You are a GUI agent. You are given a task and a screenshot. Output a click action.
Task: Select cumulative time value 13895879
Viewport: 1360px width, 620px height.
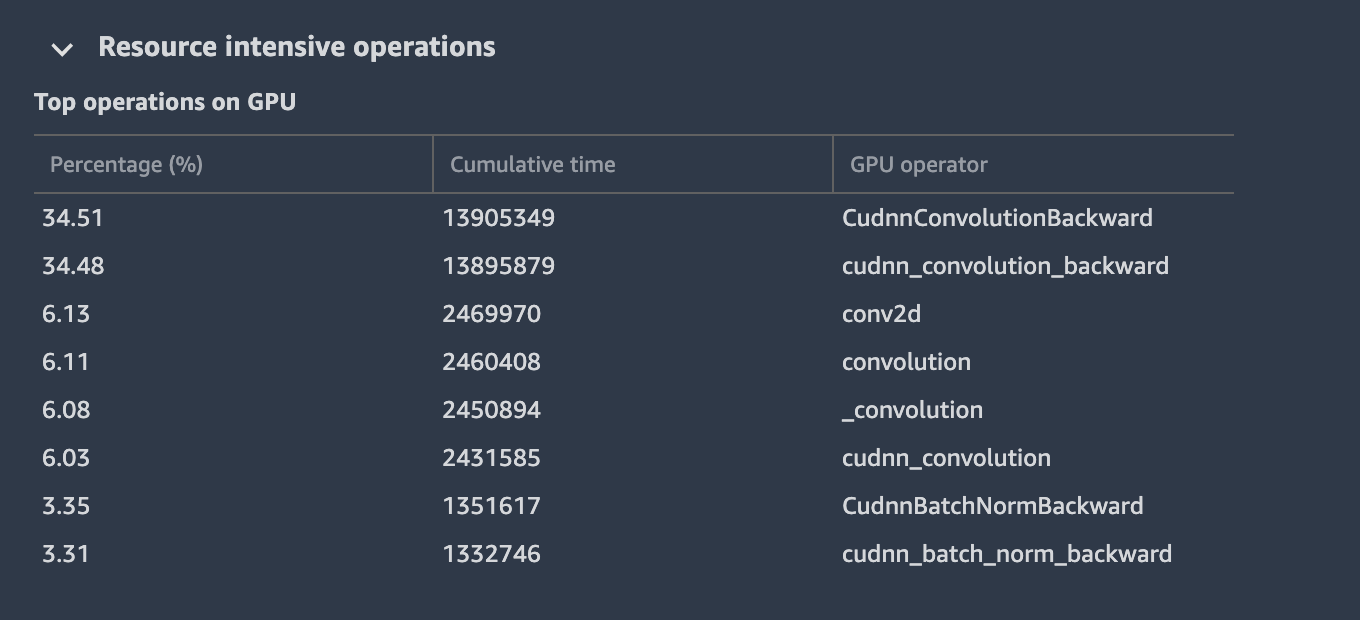498,266
